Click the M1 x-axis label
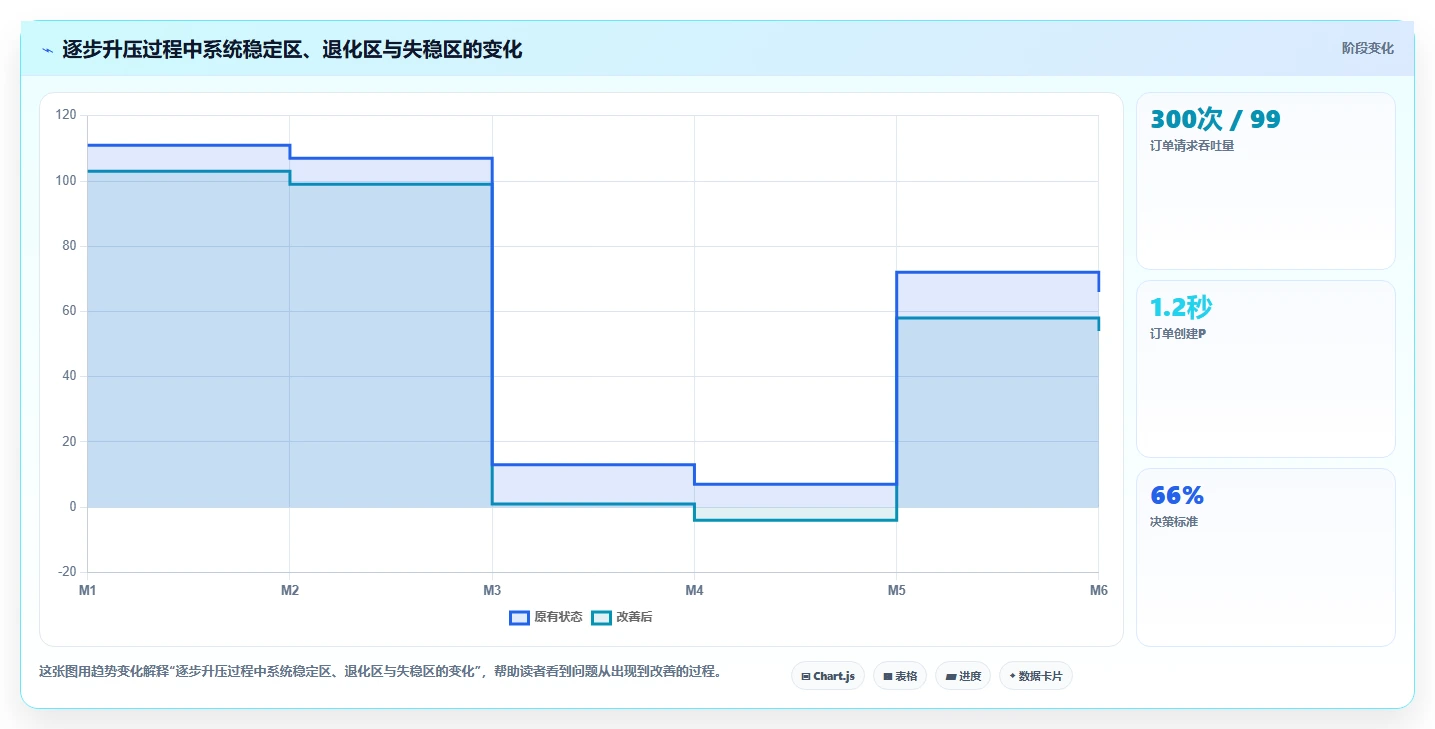The image size is (1435, 729). (x=87, y=590)
